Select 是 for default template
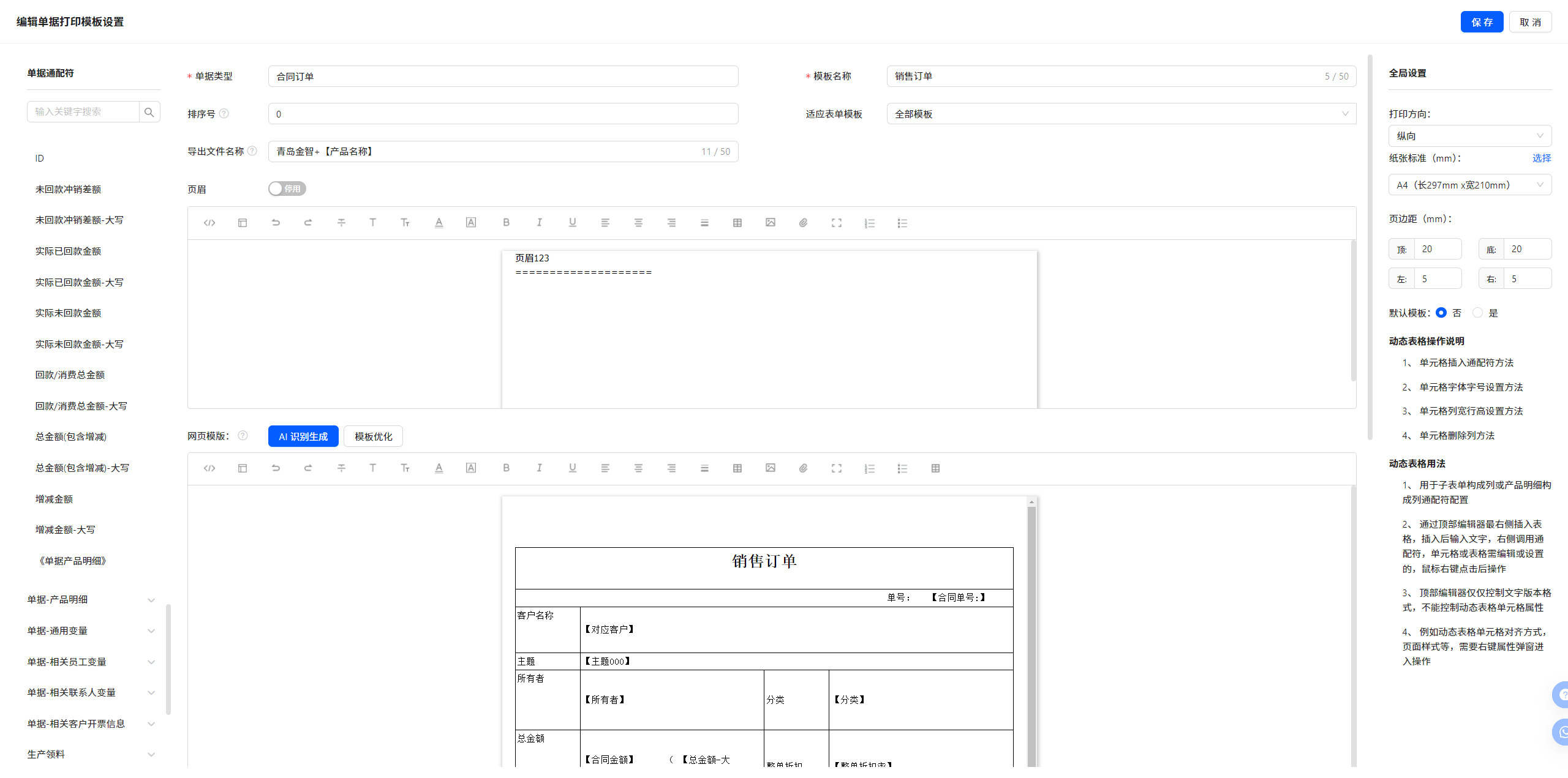Viewport: 1568px width, 778px height. (x=1478, y=313)
